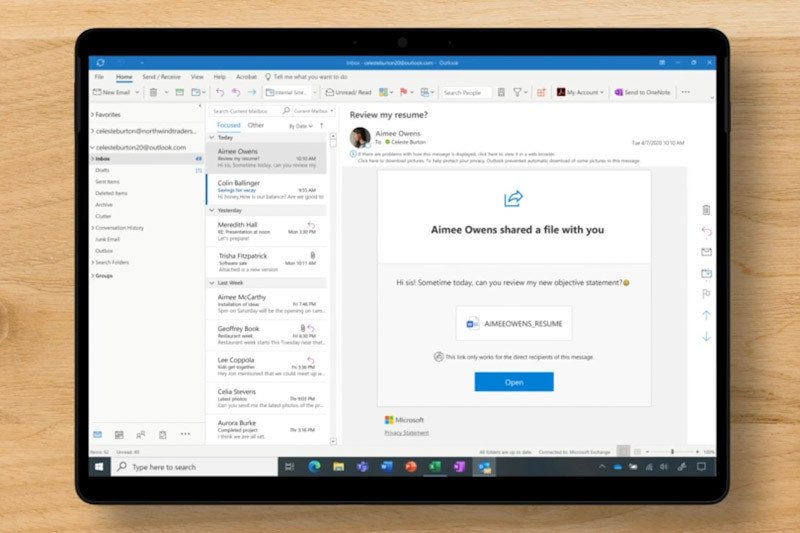This screenshot has height=533, width=800.
Task: Click the Search Current Mailbox field
Action: pyautogui.click(x=247, y=111)
